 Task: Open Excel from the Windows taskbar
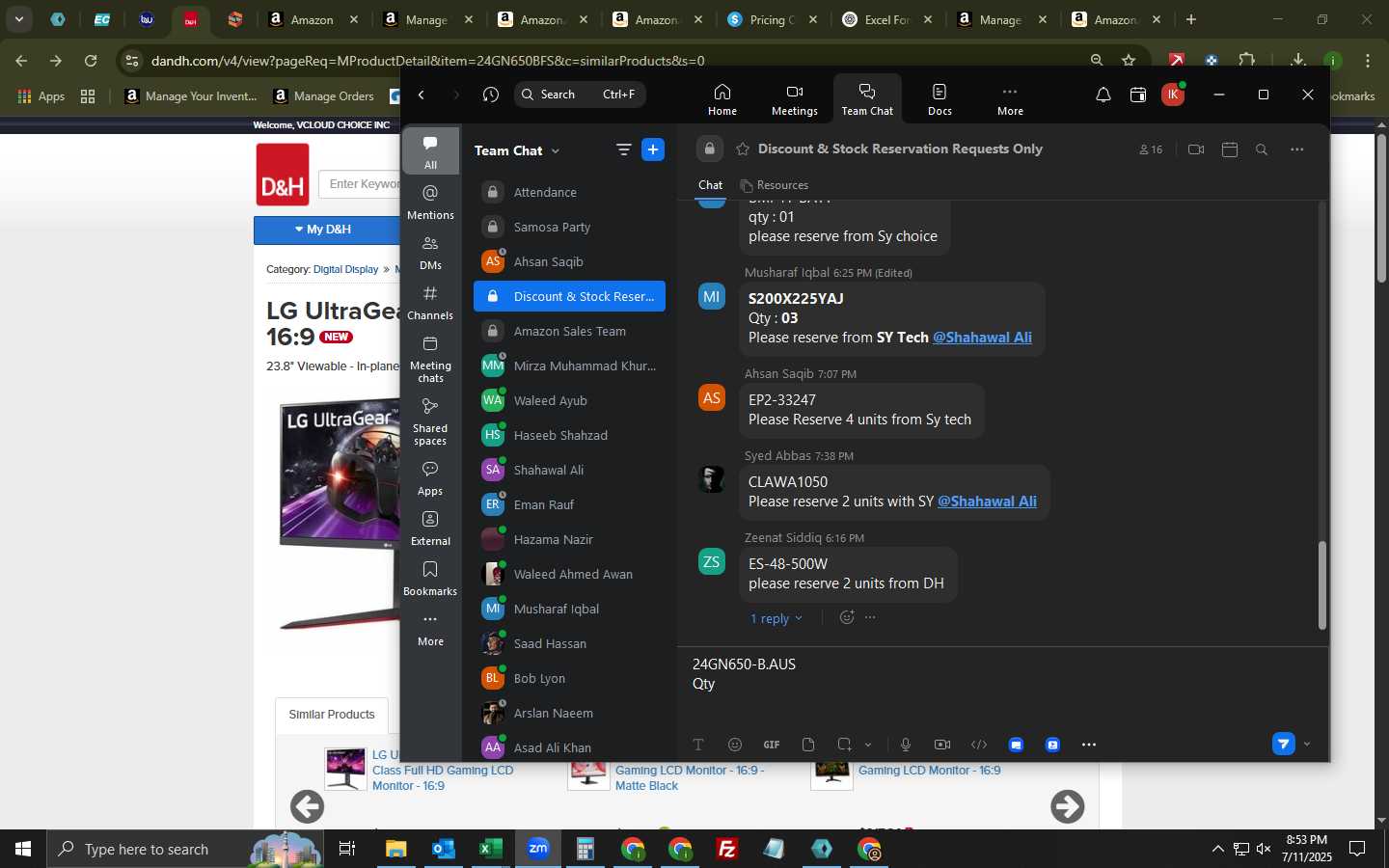pos(490,849)
